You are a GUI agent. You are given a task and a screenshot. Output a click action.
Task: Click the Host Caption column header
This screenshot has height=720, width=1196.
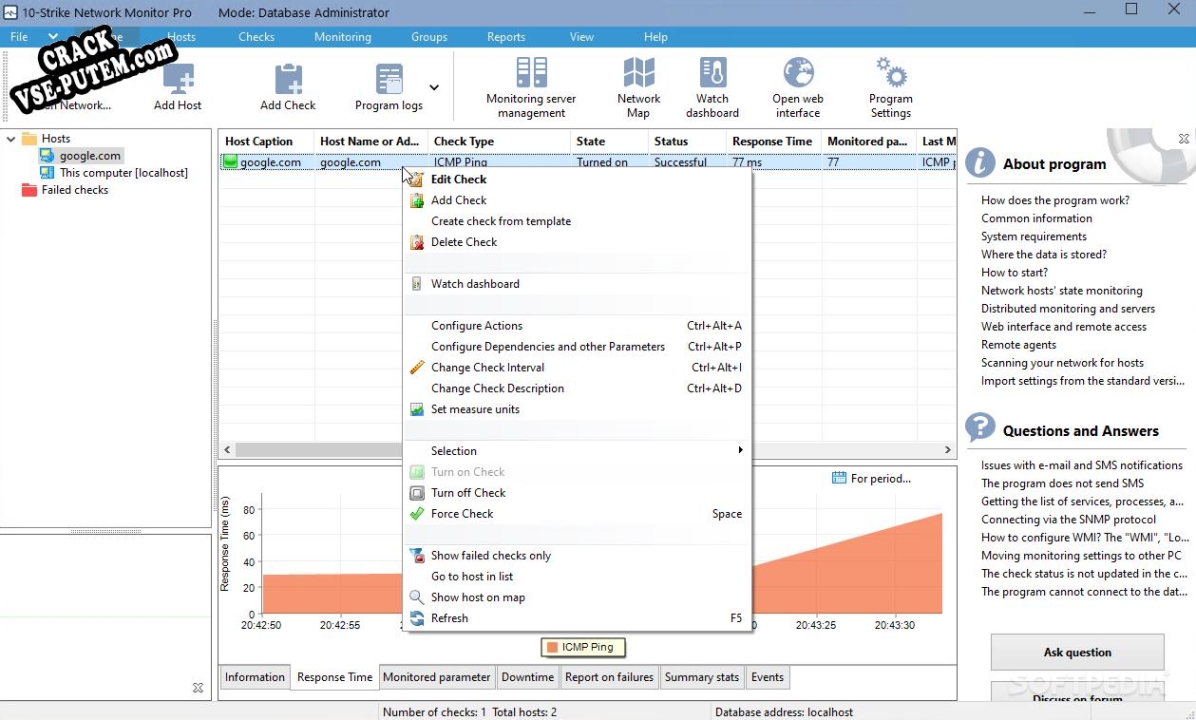267,141
